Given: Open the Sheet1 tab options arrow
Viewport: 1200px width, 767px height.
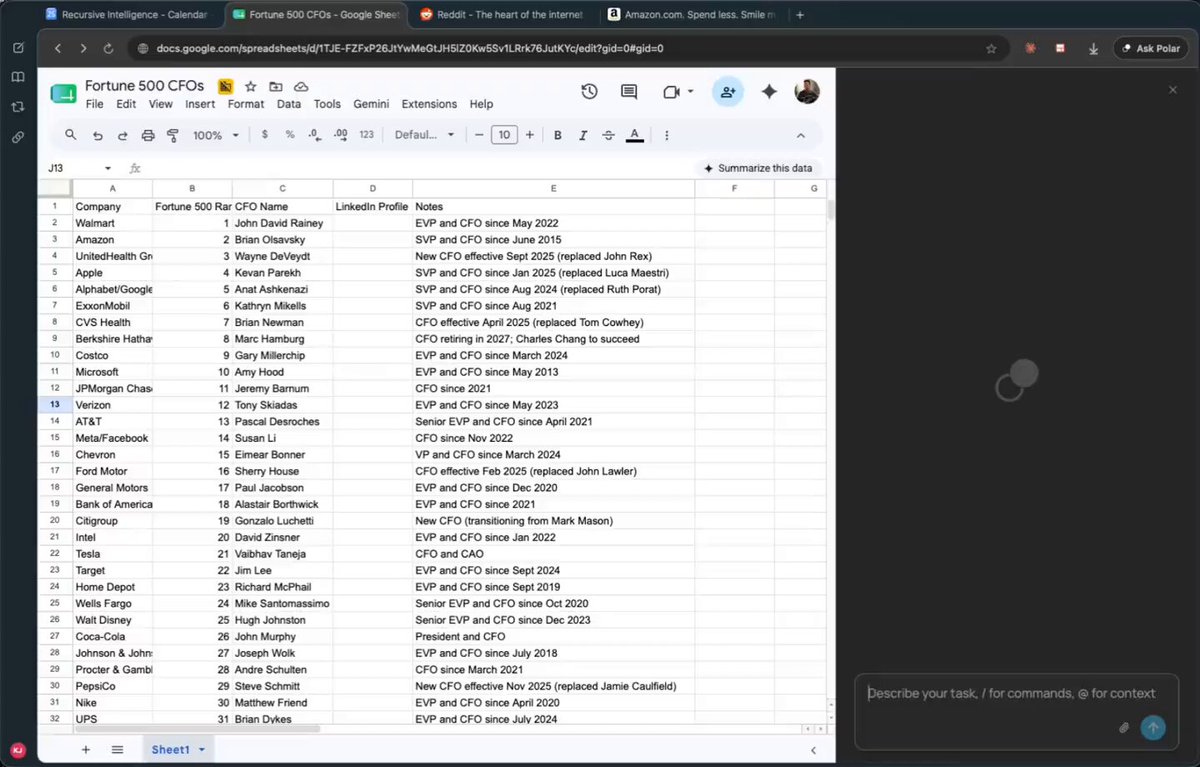Looking at the screenshot, I should pos(202,749).
